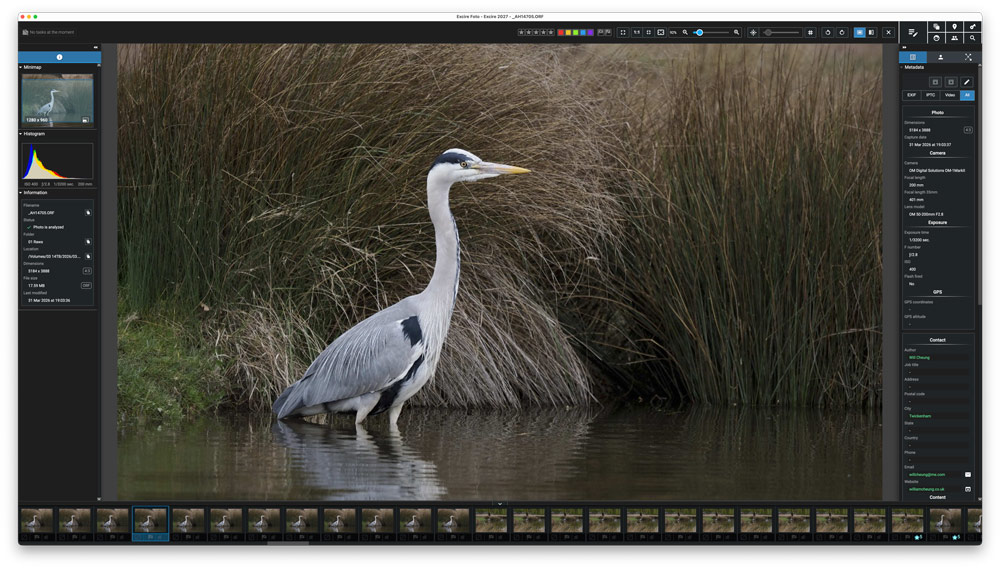Click the minimap image icon

(x=85, y=120)
